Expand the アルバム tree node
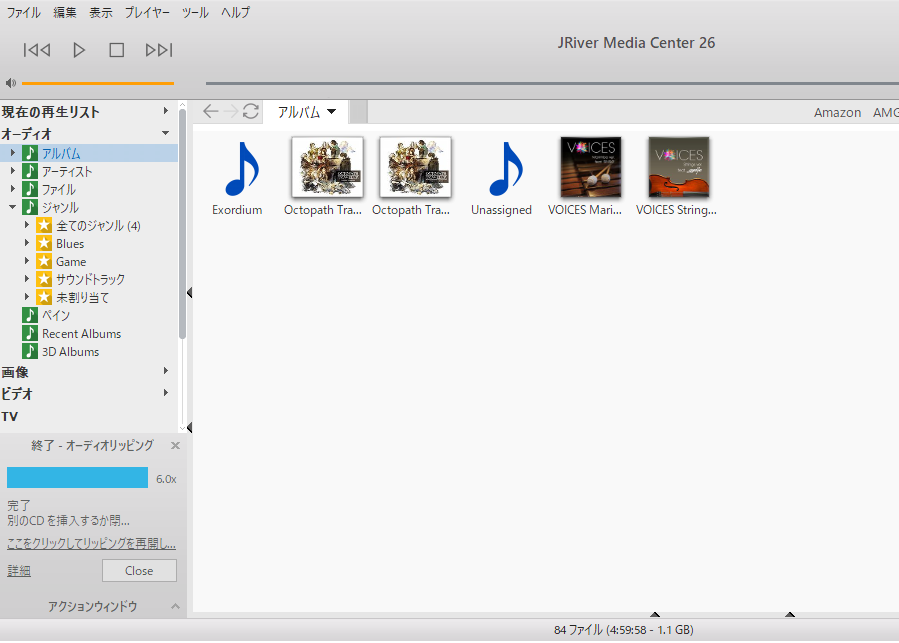The height and width of the screenshot is (643, 899). 13,153
